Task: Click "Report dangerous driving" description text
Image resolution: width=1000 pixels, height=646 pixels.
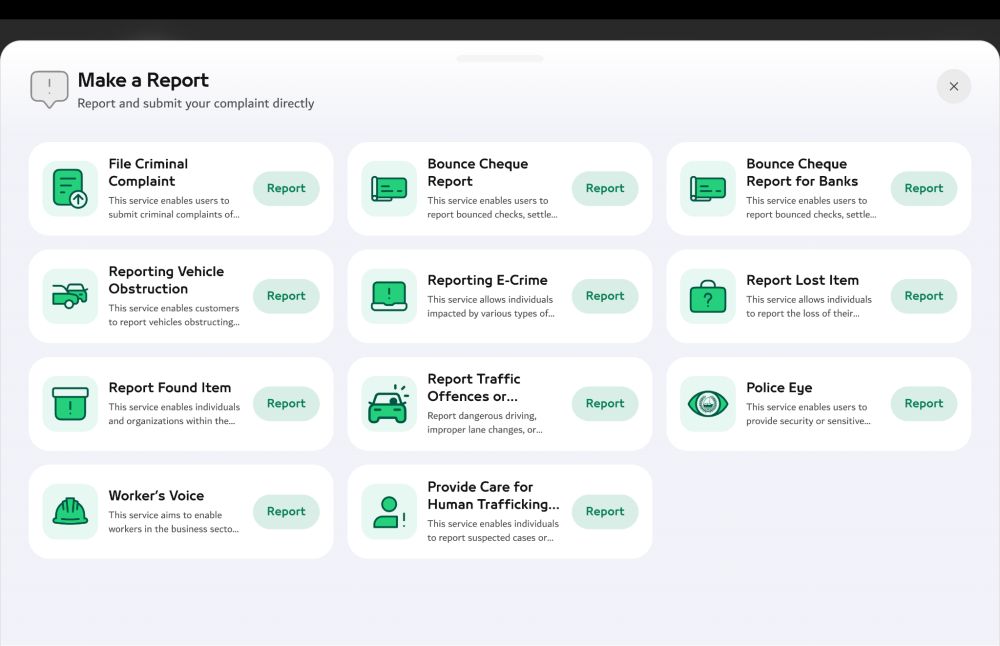Action: pyautogui.click(x=482, y=416)
